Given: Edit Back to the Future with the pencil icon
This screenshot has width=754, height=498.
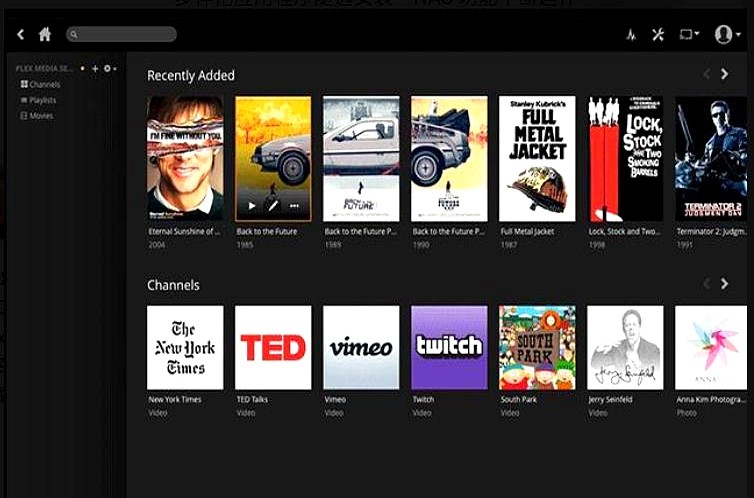Looking at the screenshot, I should tap(273, 206).
